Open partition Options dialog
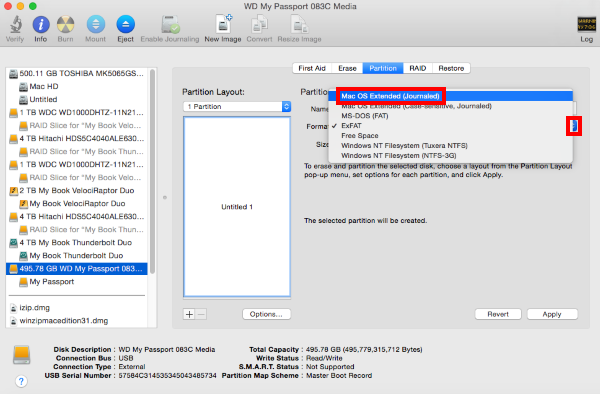The image size is (600, 394). [x=266, y=314]
